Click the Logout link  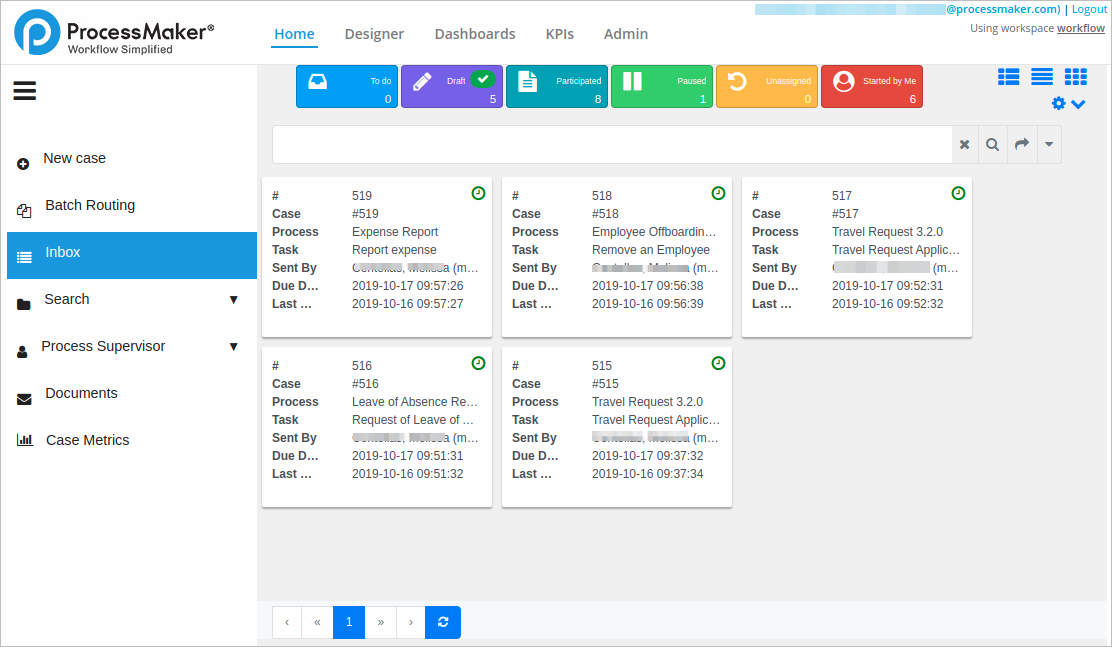pos(1089,9)
